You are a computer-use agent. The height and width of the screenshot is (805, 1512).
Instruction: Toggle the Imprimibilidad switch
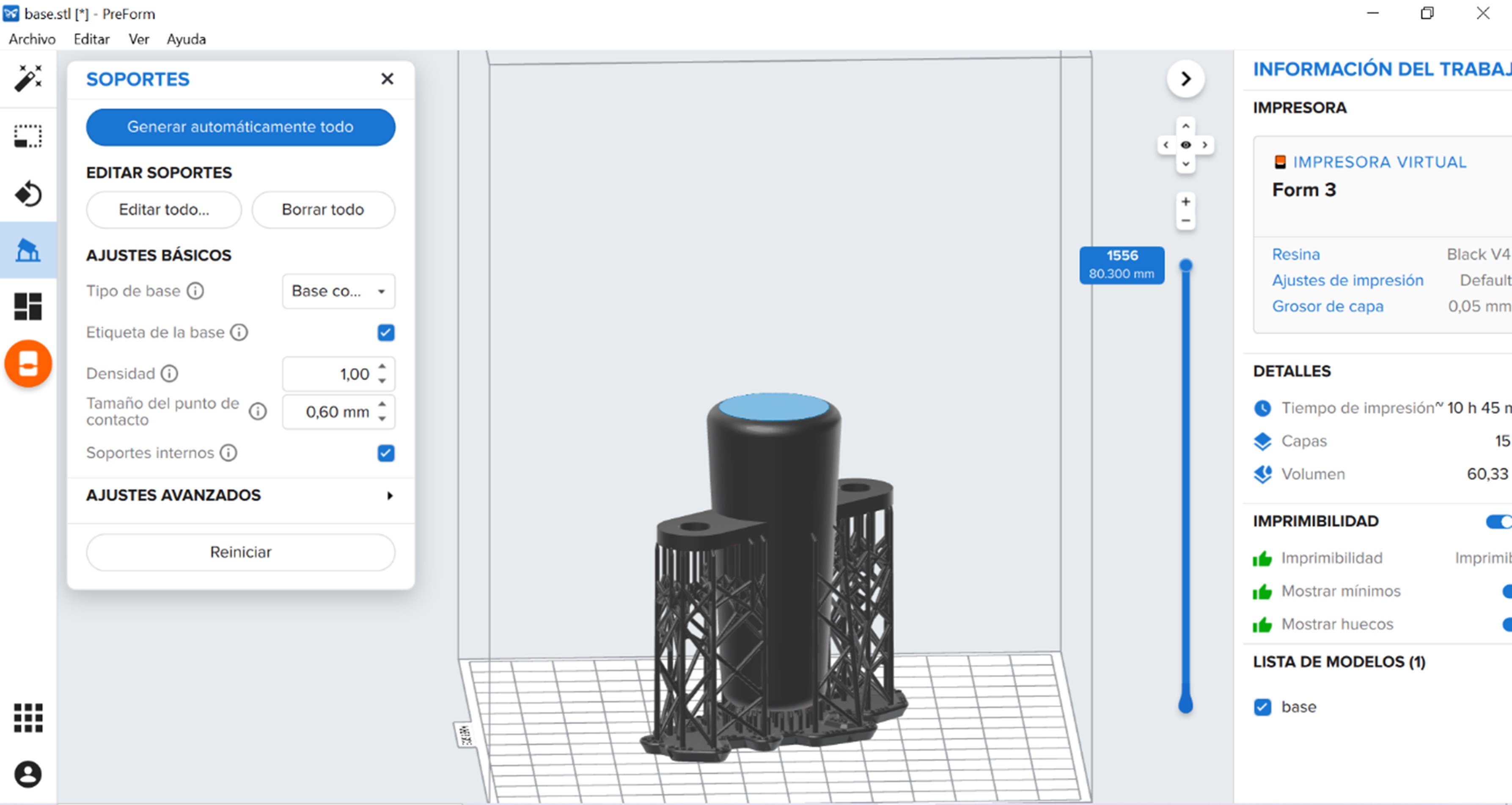coord(1499,522)
